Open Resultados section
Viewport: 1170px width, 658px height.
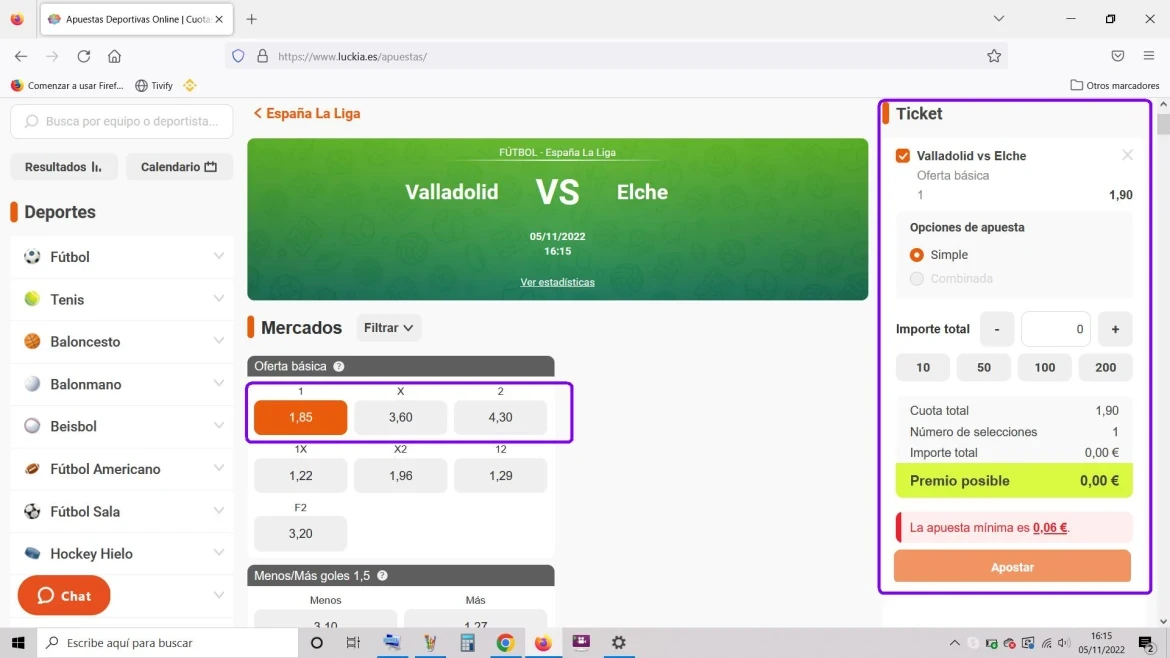(64, 167)
